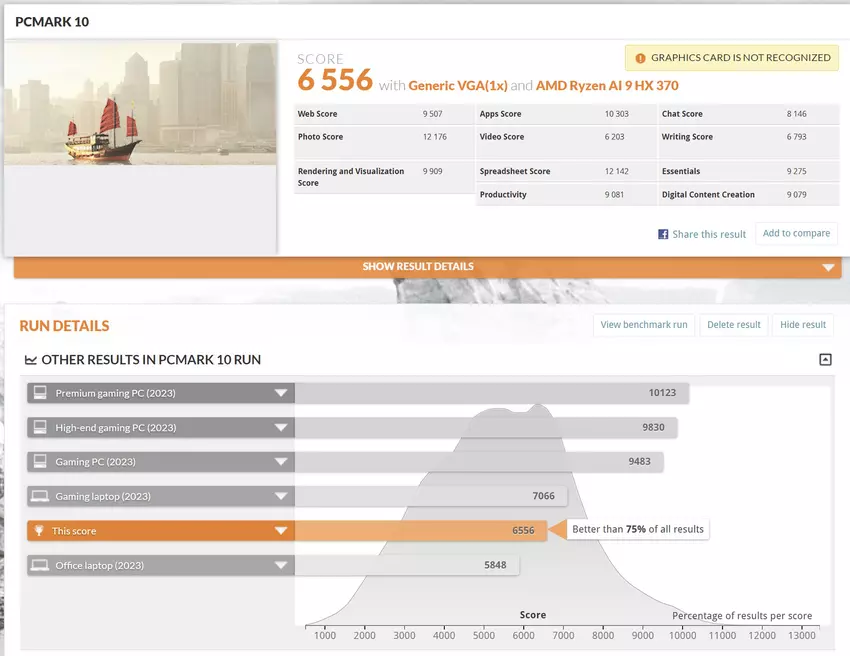
Task: Click the warning icon in graphics card notice
Action: [x=639, y=58]
